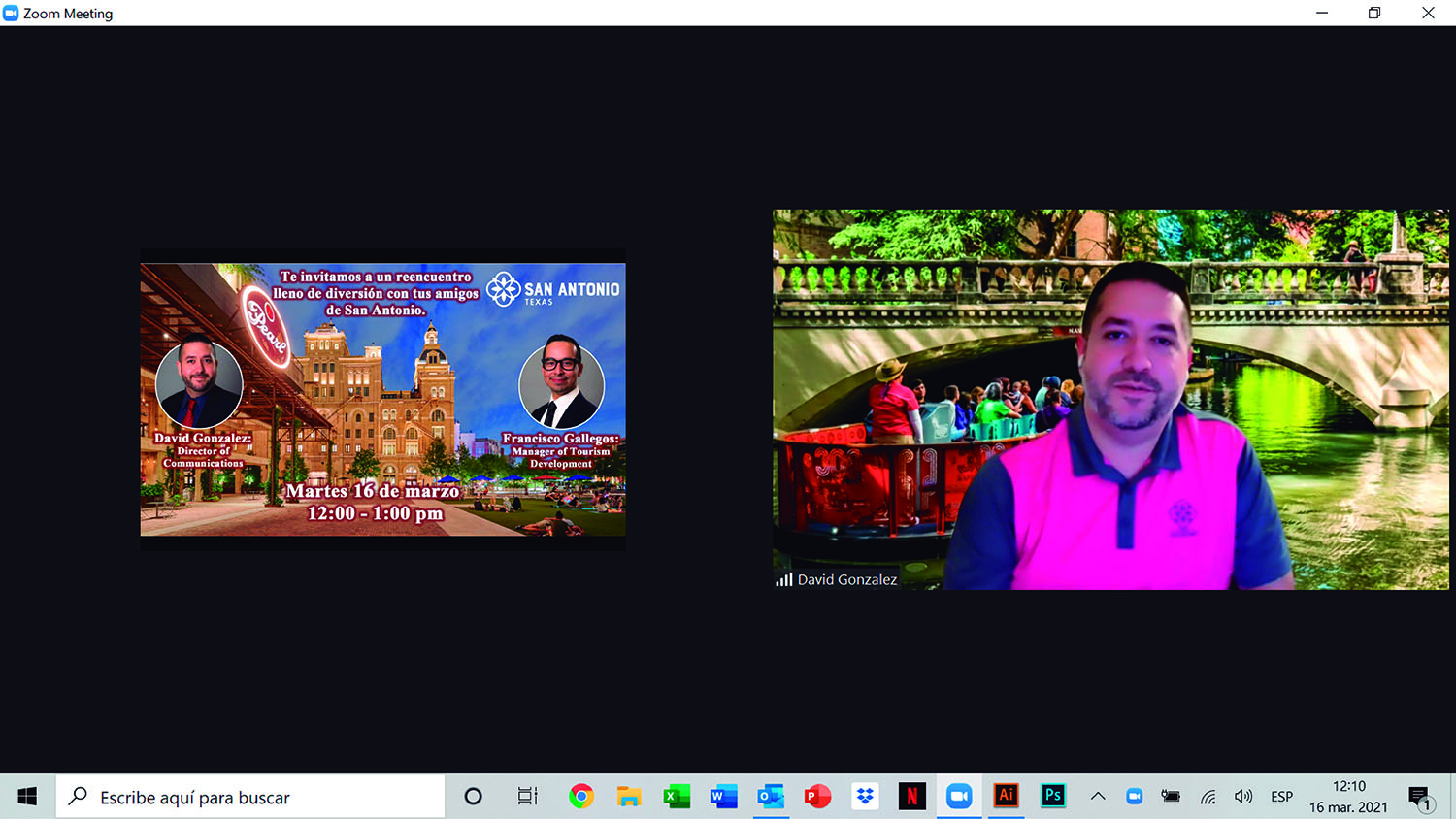Open the volume control in system tray
This screenshot has height=819, width=1456.
click(1243, 797)
